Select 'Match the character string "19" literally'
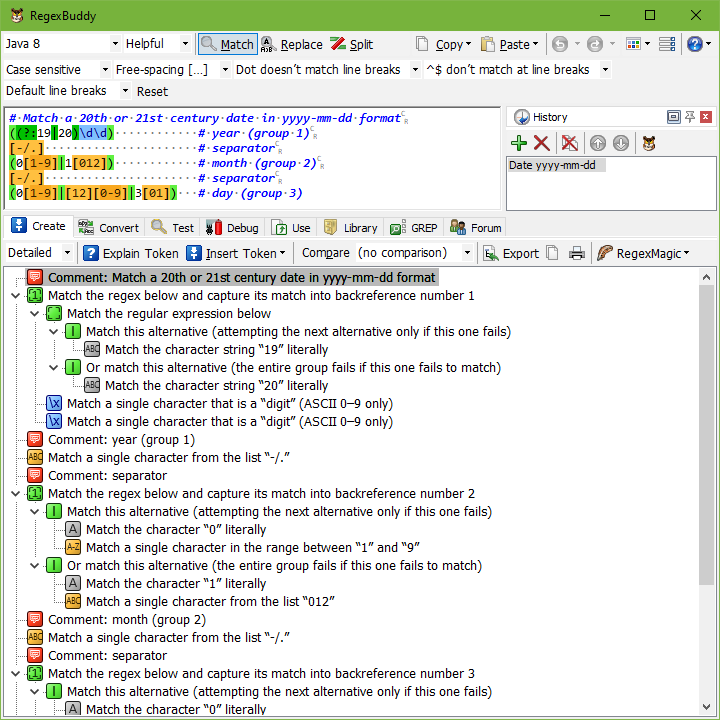Screen dimensions: 720x720 point(216,349)
